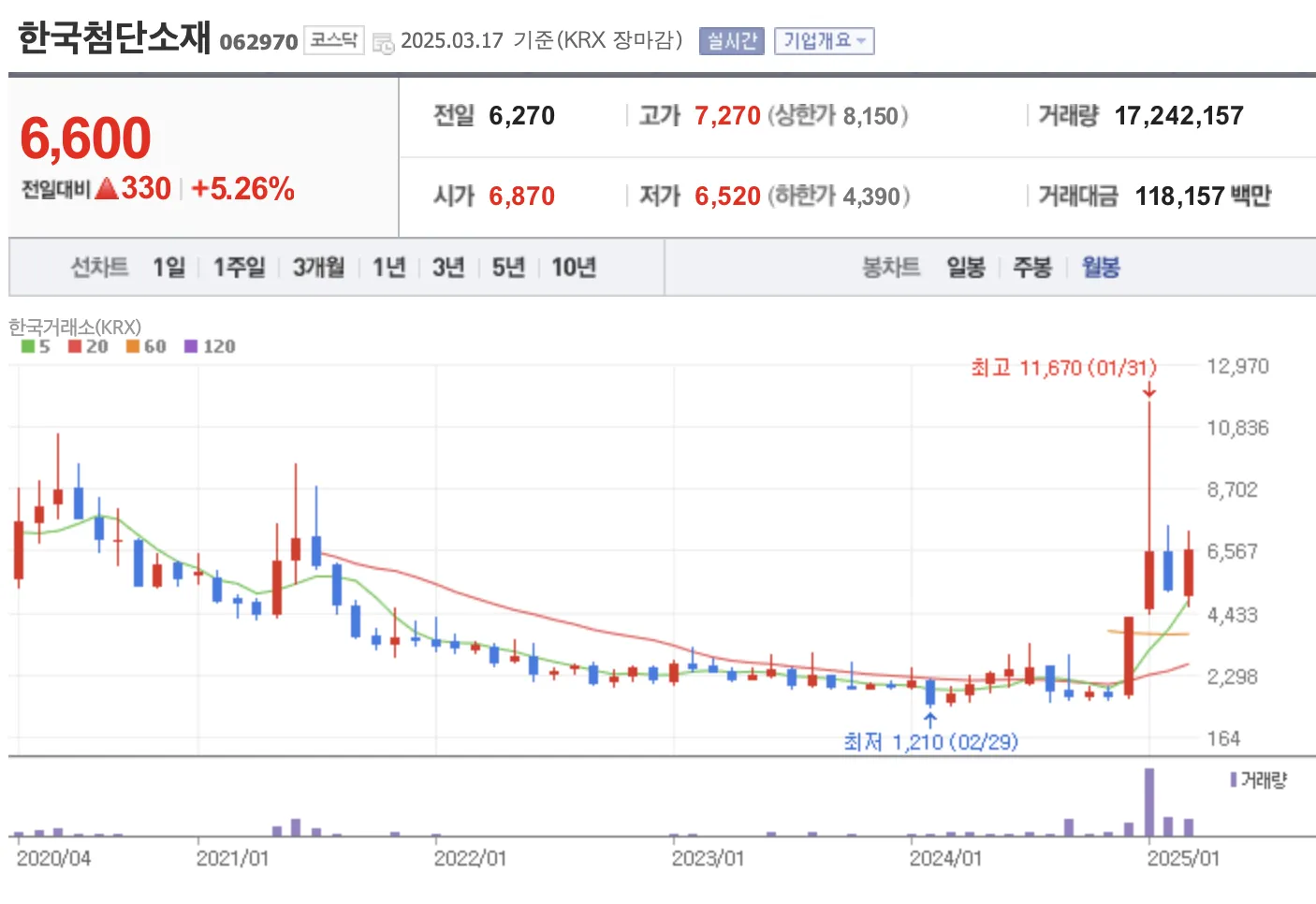Click the 고가 value 7,270
1316x904 pixels.
click(x=727, y=116)
